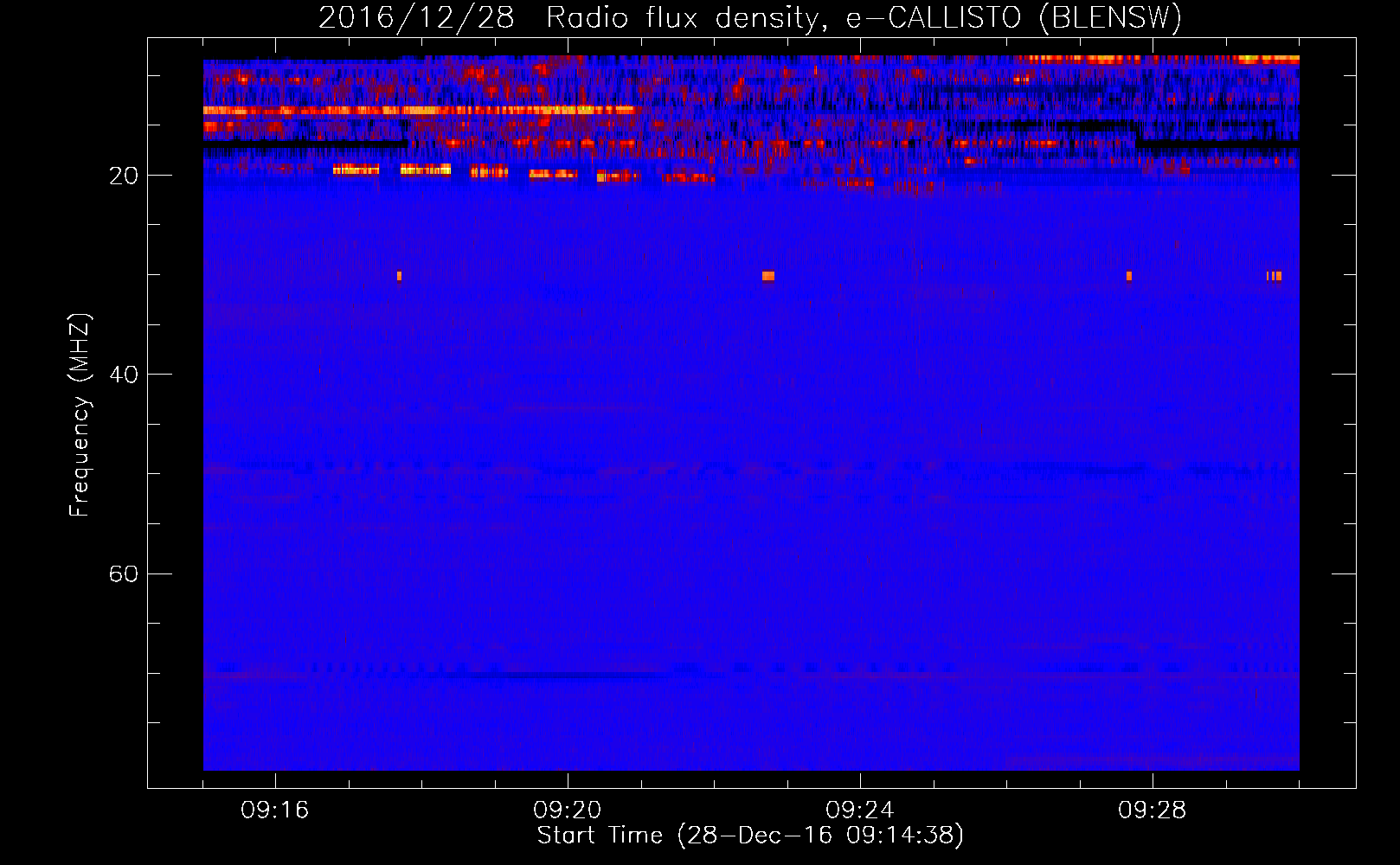Click the 09:16 time tick label
Image resolution: width=1400 pixels, height=865 pixels.
pos(275,811)
